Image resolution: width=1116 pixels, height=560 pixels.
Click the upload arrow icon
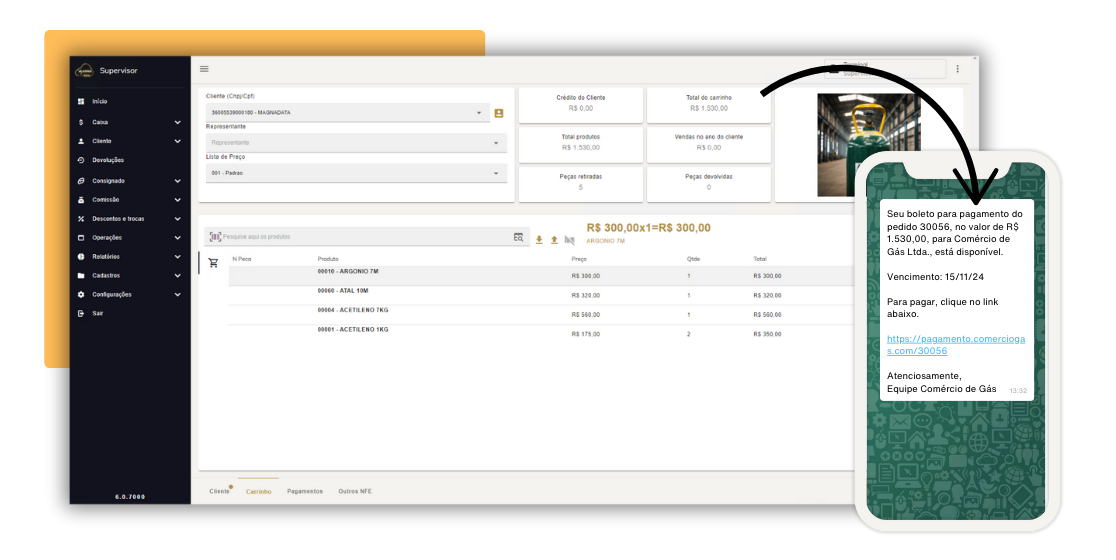(554, 240)
